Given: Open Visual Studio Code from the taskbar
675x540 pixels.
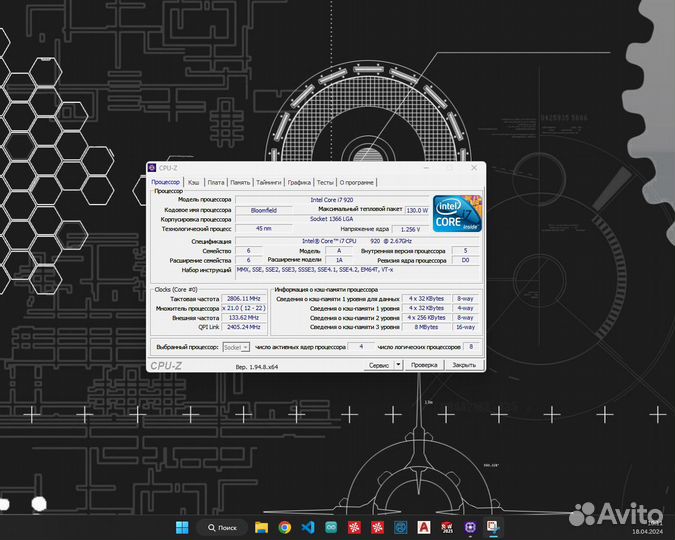Looking at the screenshot, I should 308,527.
